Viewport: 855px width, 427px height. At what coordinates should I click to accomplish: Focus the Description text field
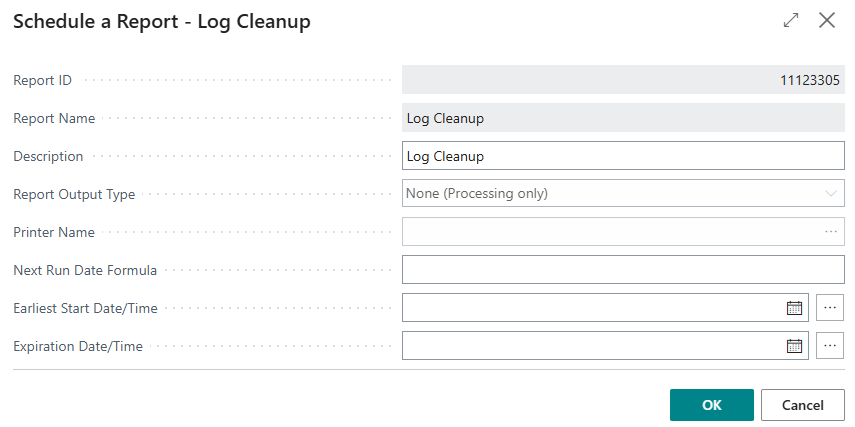624,156
